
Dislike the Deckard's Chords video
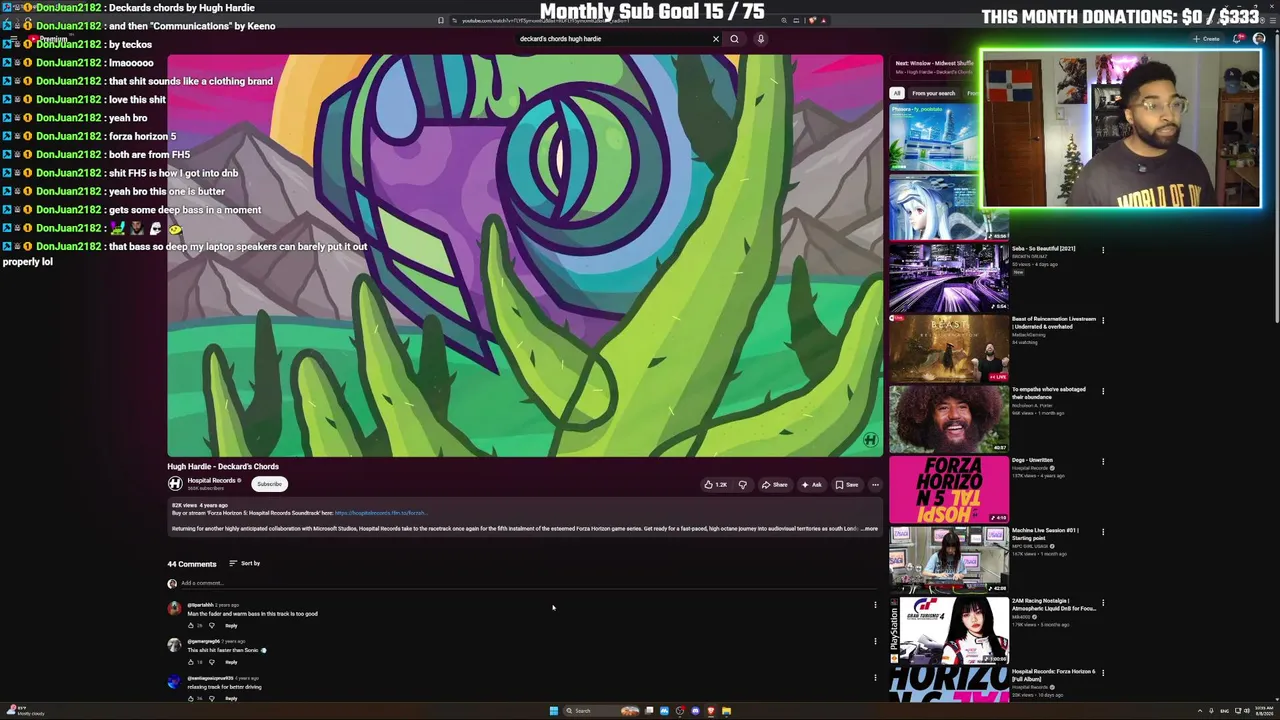pyautogui.click(x=742, y=485)
